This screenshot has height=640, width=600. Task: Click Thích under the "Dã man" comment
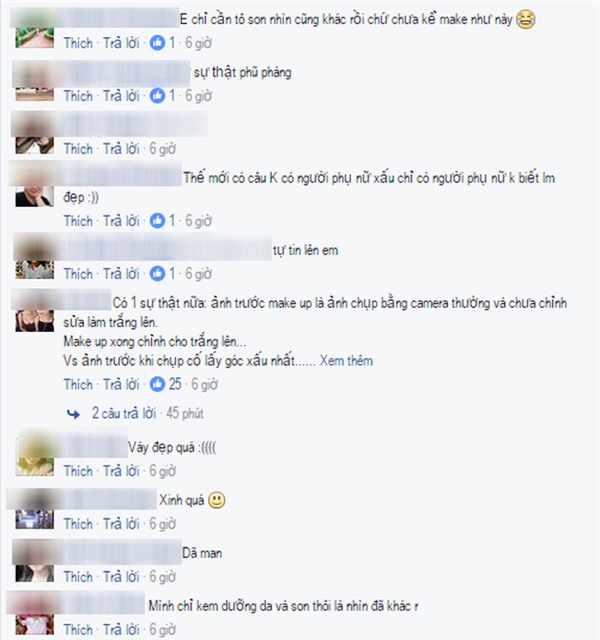coord(78,577)
